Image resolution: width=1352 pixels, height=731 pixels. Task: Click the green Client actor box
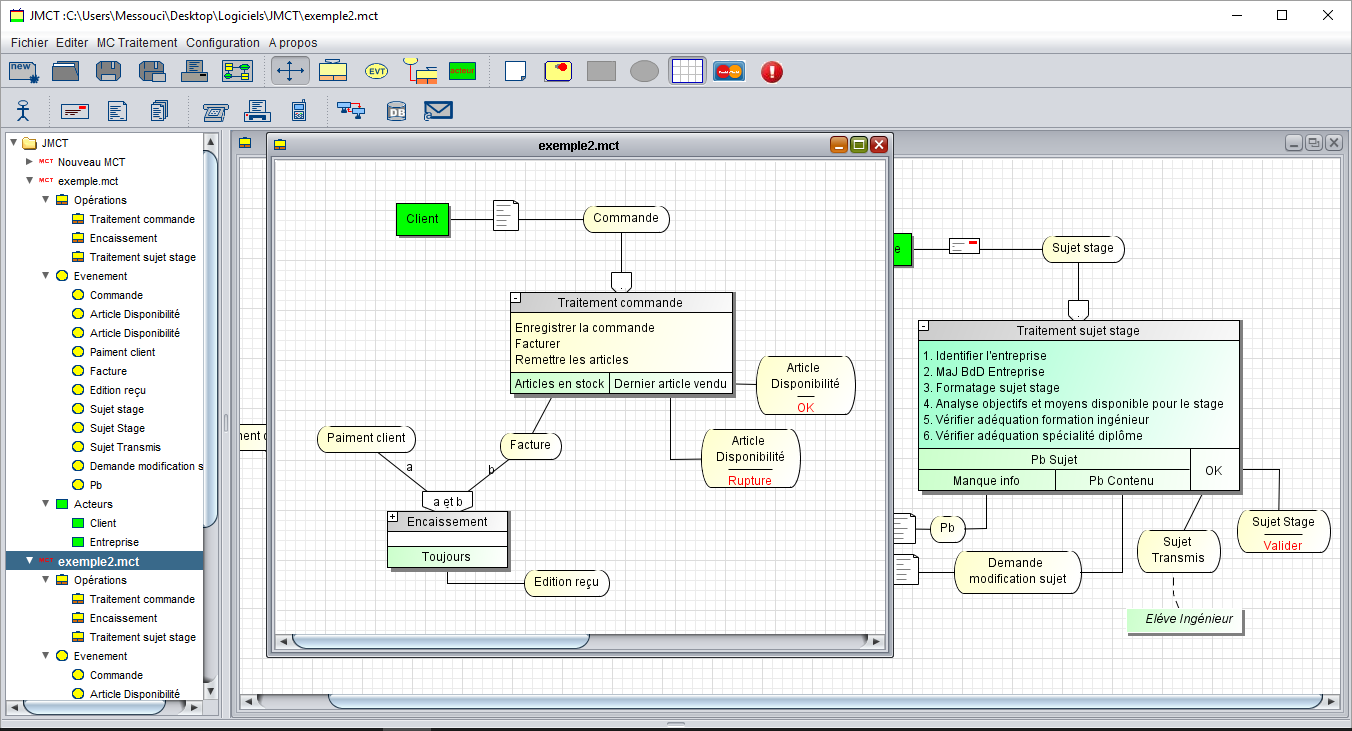[x=422, y=219]
